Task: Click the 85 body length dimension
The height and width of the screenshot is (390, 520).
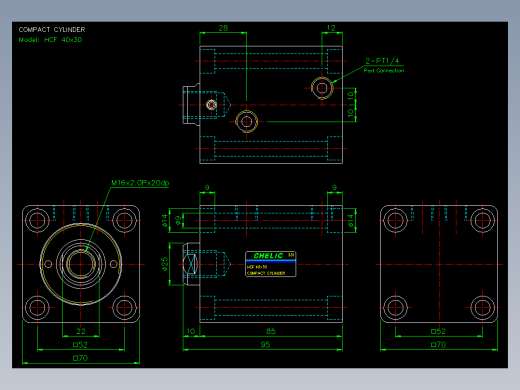Action: [x=271, y=331]
